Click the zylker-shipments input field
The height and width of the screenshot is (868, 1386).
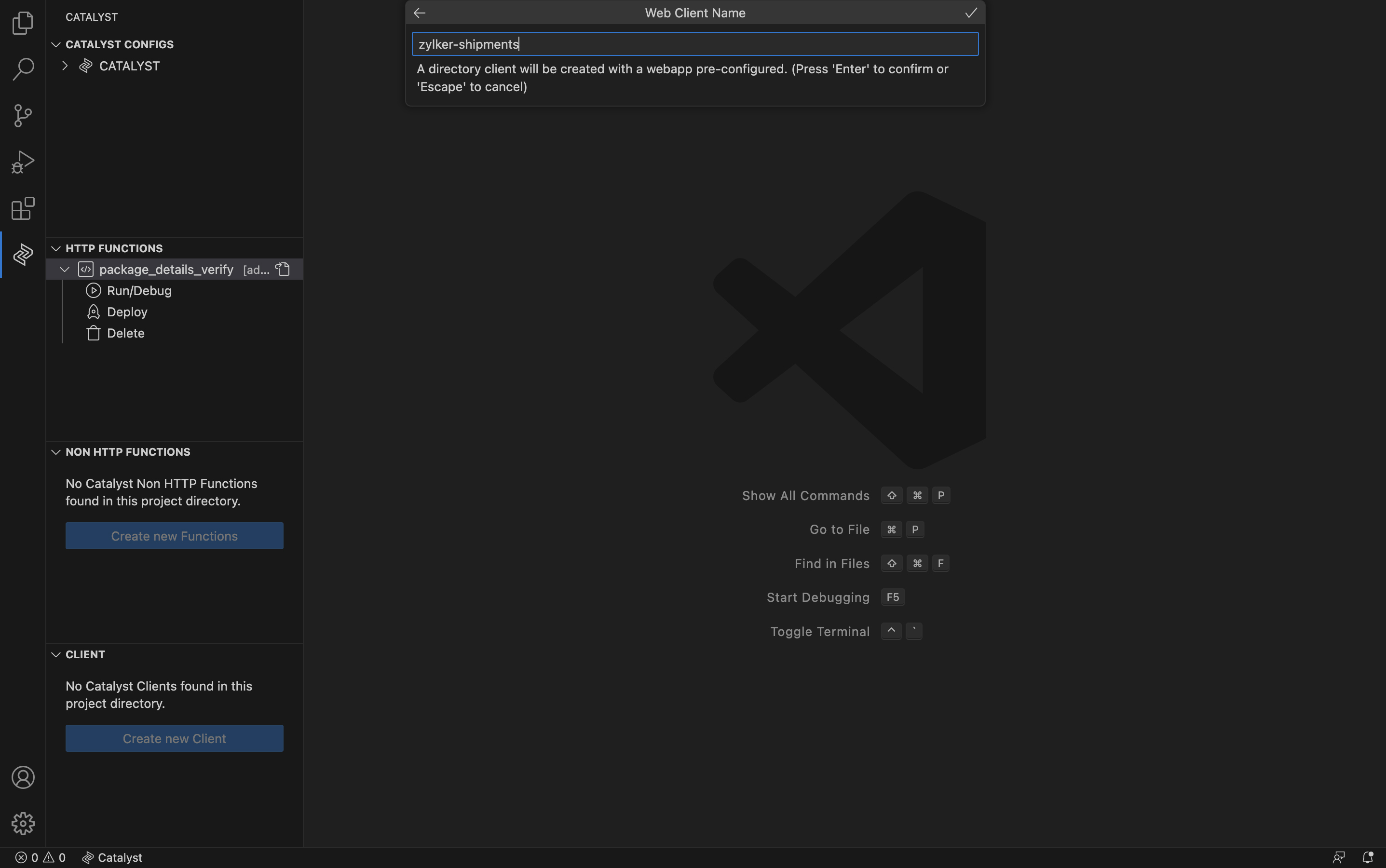693,43
